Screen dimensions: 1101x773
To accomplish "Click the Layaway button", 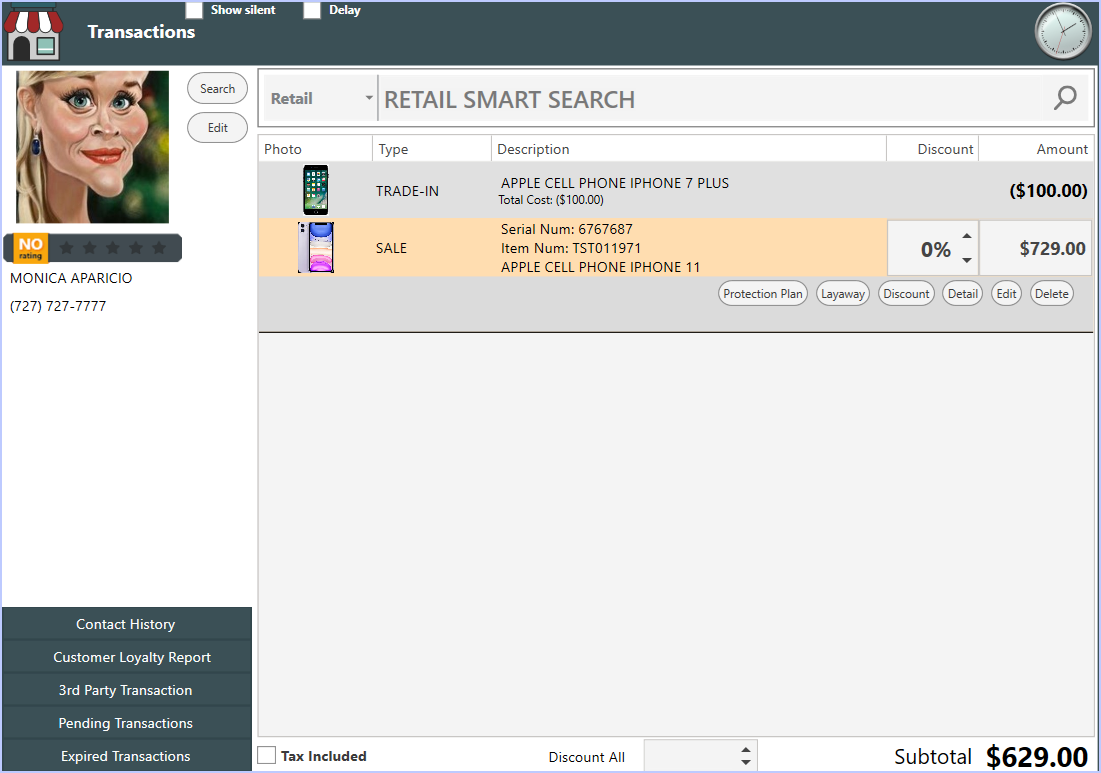I will click(x=843, y=293).
